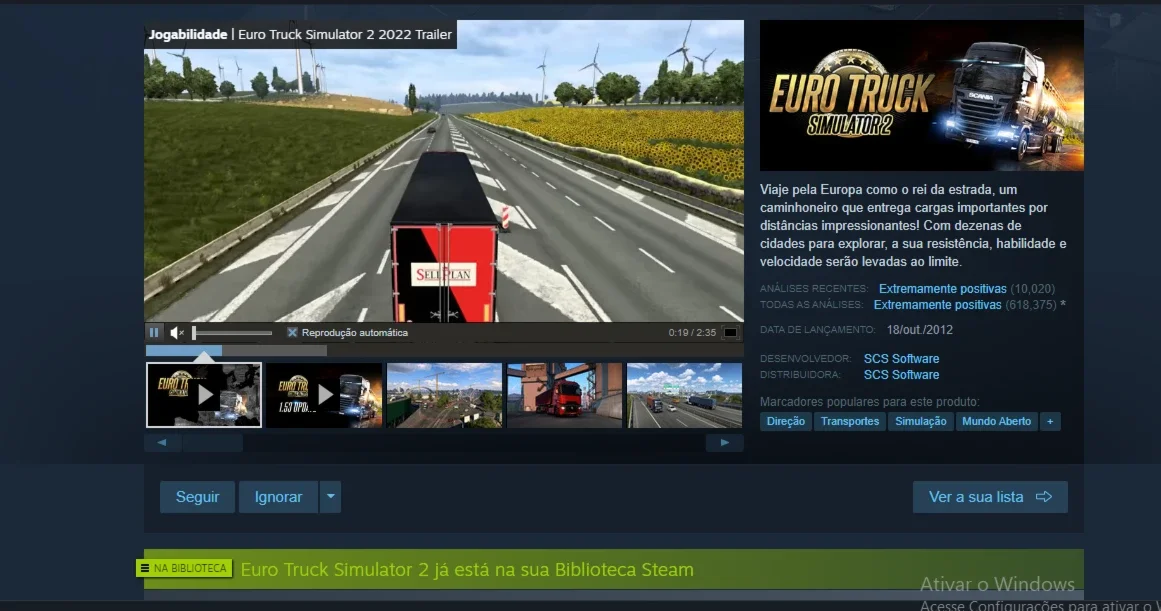Pause the trailer video
This screenshot has height=611, width=1161.
[154, 333]
